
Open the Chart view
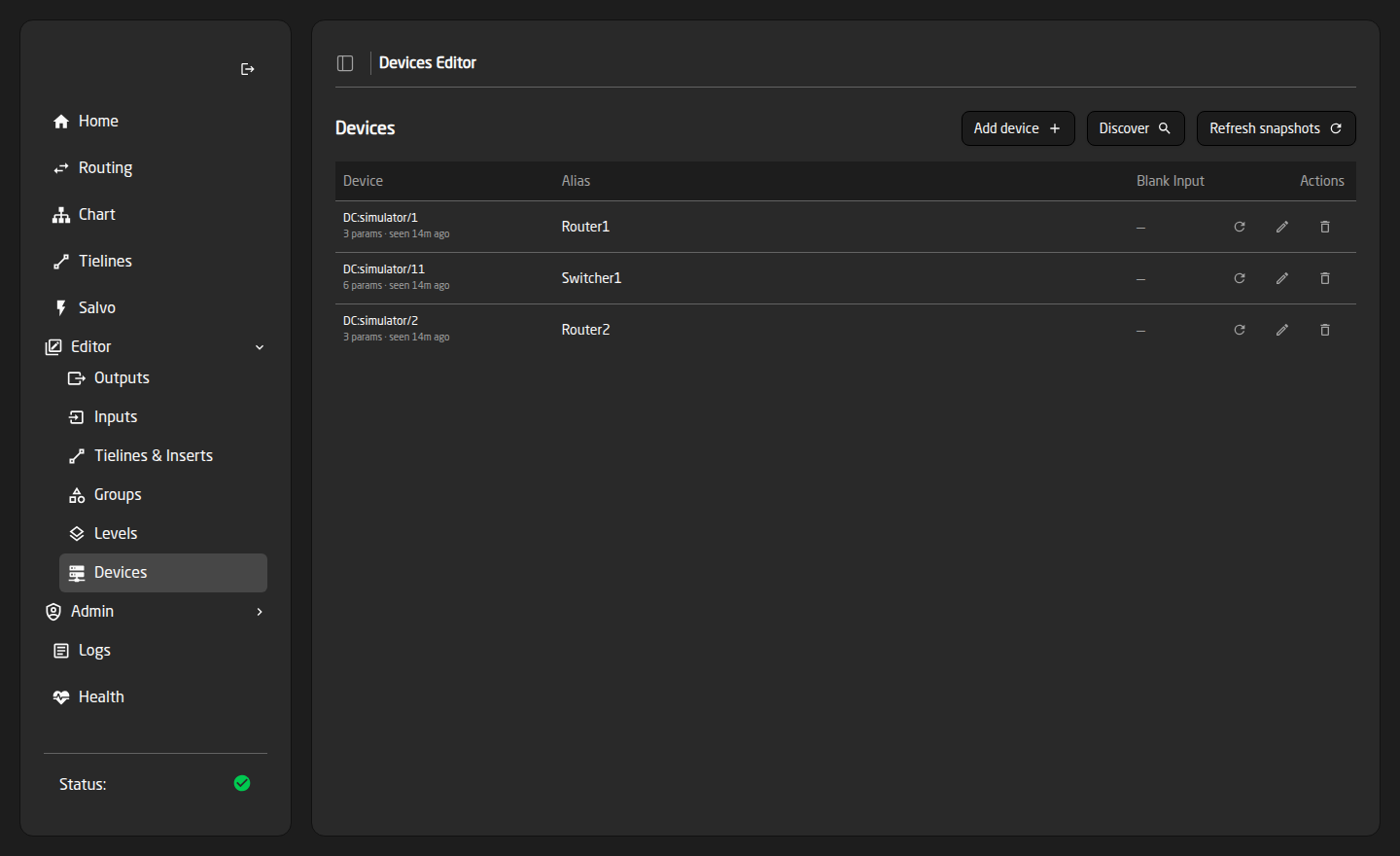(156, 215)
